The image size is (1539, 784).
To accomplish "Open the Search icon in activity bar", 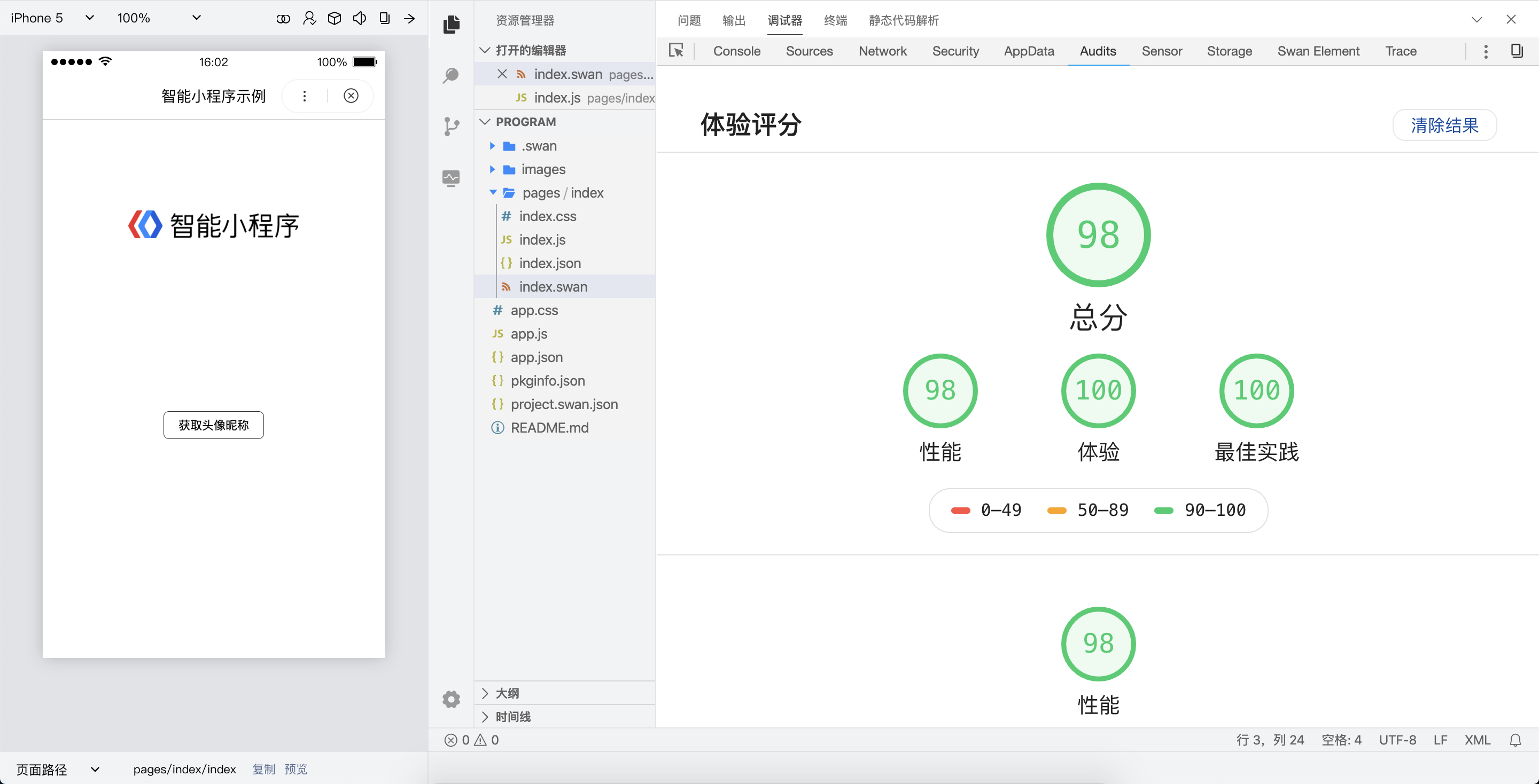I will 452,76.
